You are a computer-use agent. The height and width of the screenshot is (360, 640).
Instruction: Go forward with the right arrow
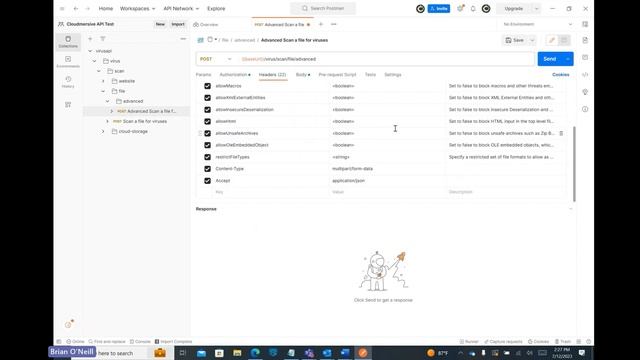pos(87,9)
